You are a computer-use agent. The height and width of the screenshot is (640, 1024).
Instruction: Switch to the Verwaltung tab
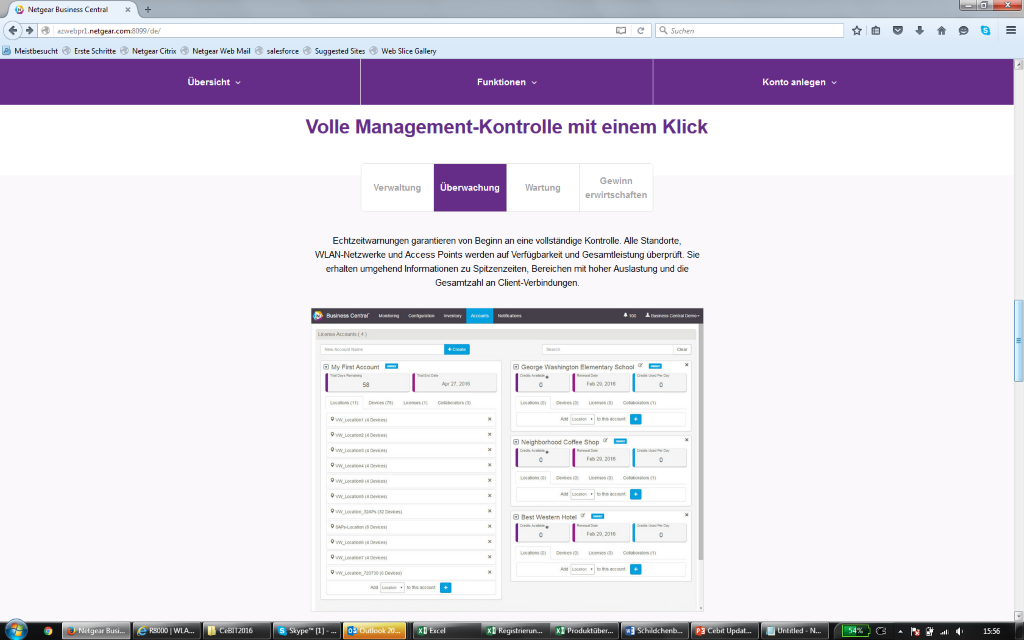[397, 187]
